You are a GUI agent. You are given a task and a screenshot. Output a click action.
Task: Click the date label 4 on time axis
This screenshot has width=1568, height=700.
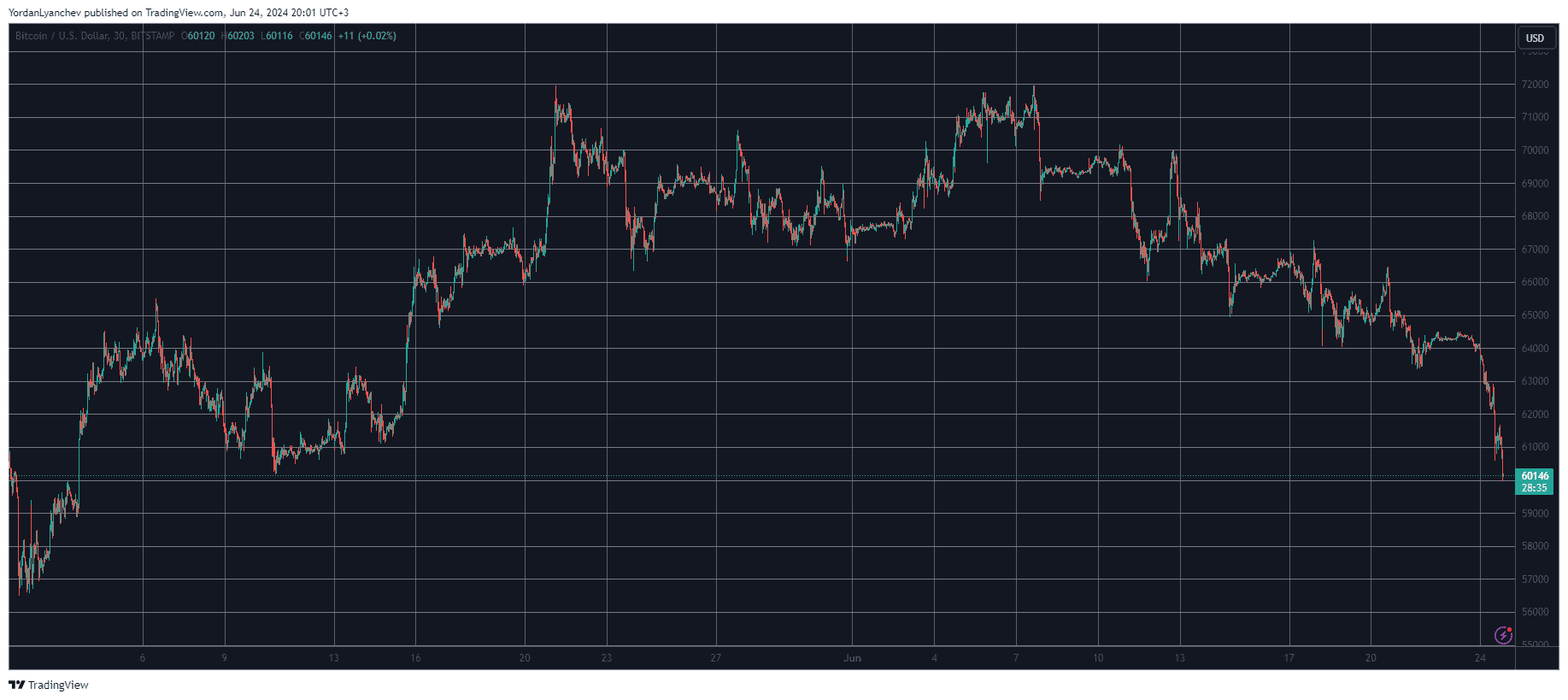(x=934, y=658)
